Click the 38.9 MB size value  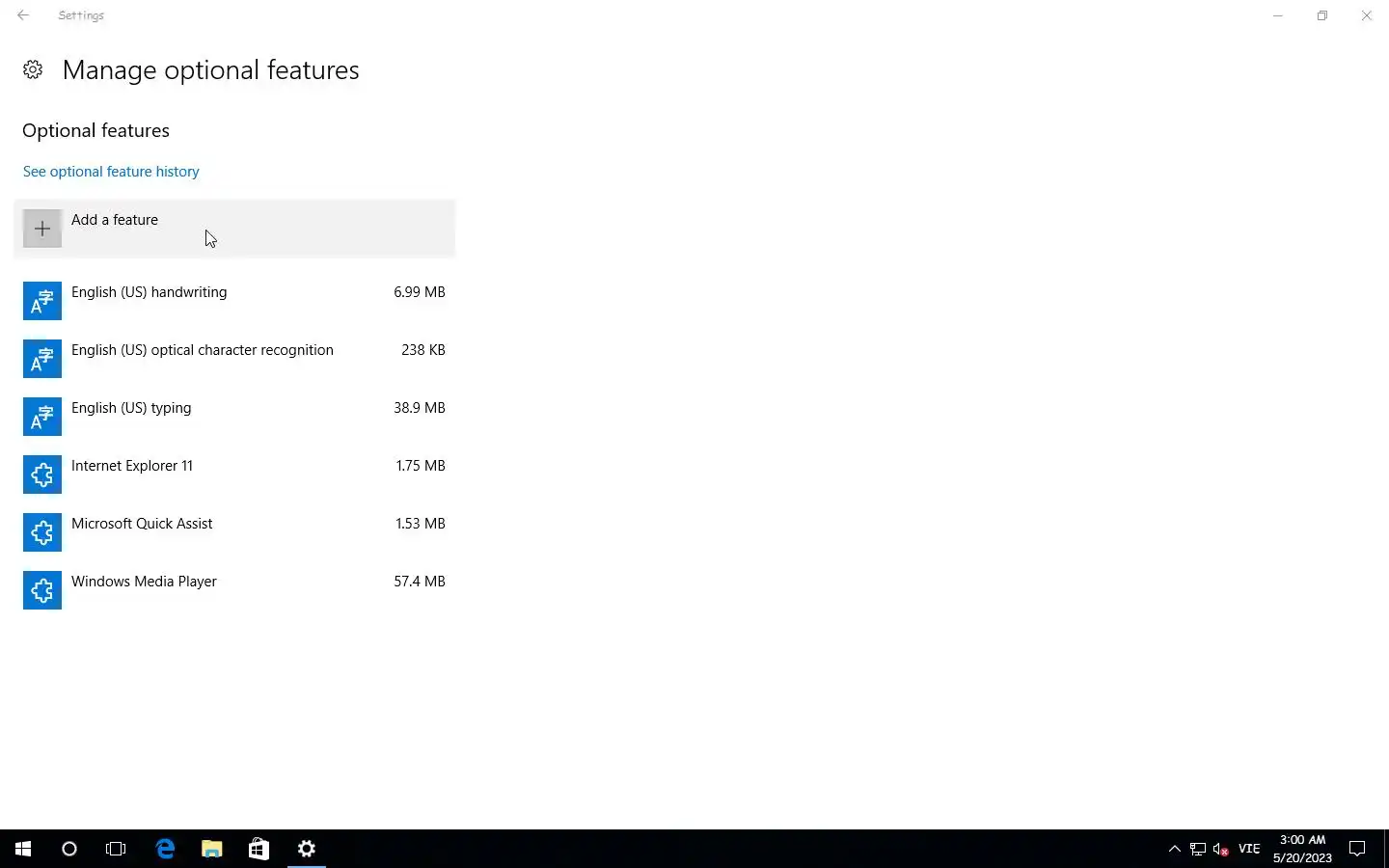click(420, 408)
